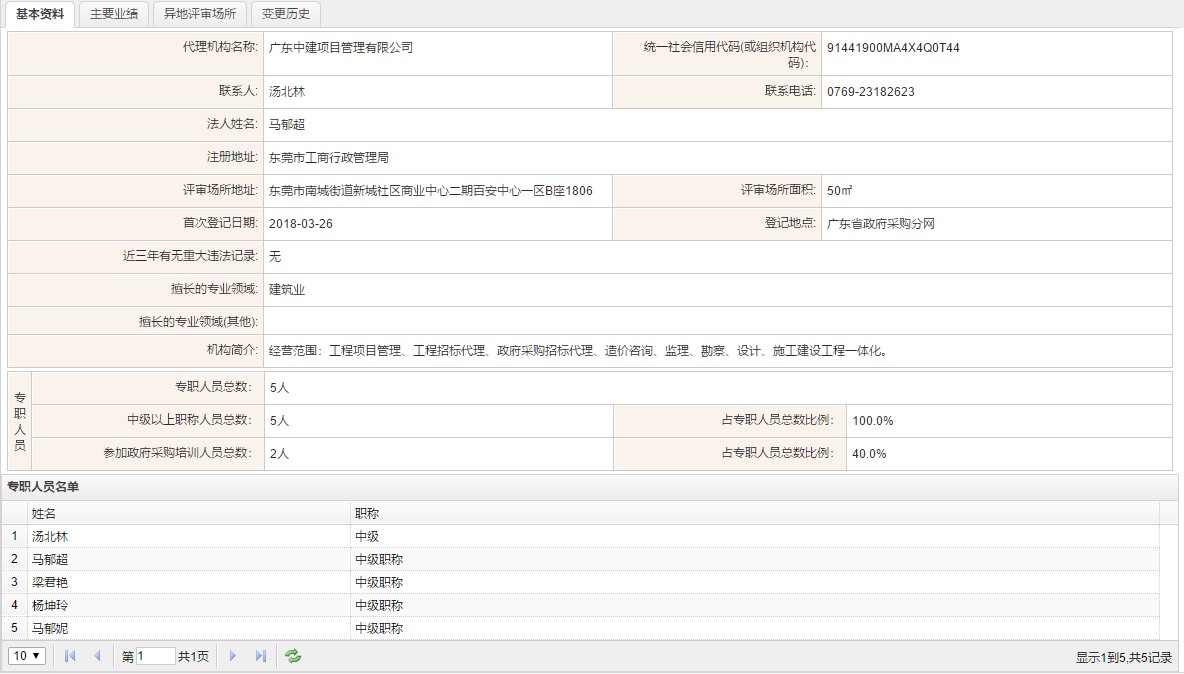Select the staff list row 马郁超
Screen dimensions: 1184x674
pos(580,559)
